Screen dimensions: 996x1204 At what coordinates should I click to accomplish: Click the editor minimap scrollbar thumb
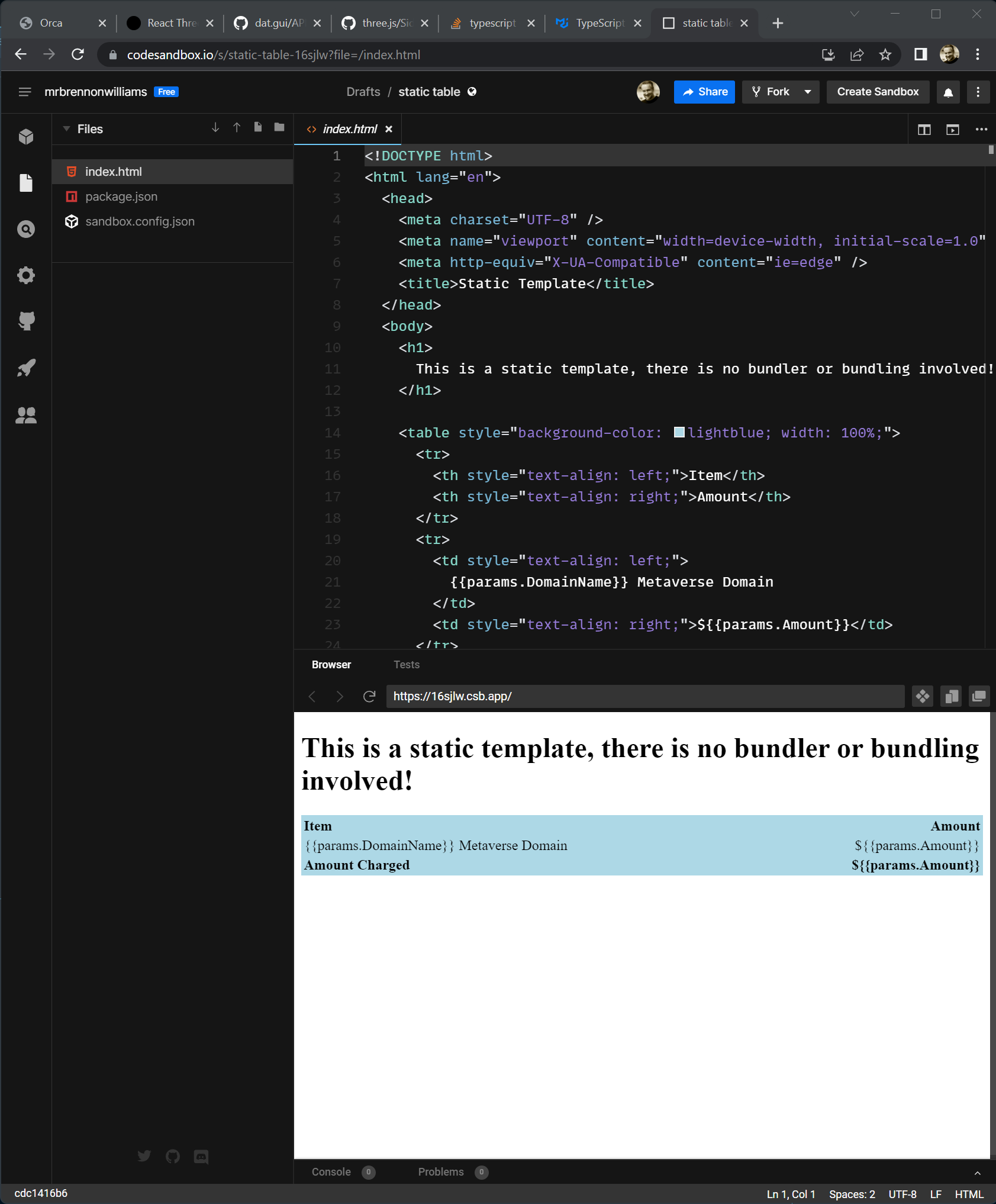click(991, 150)
